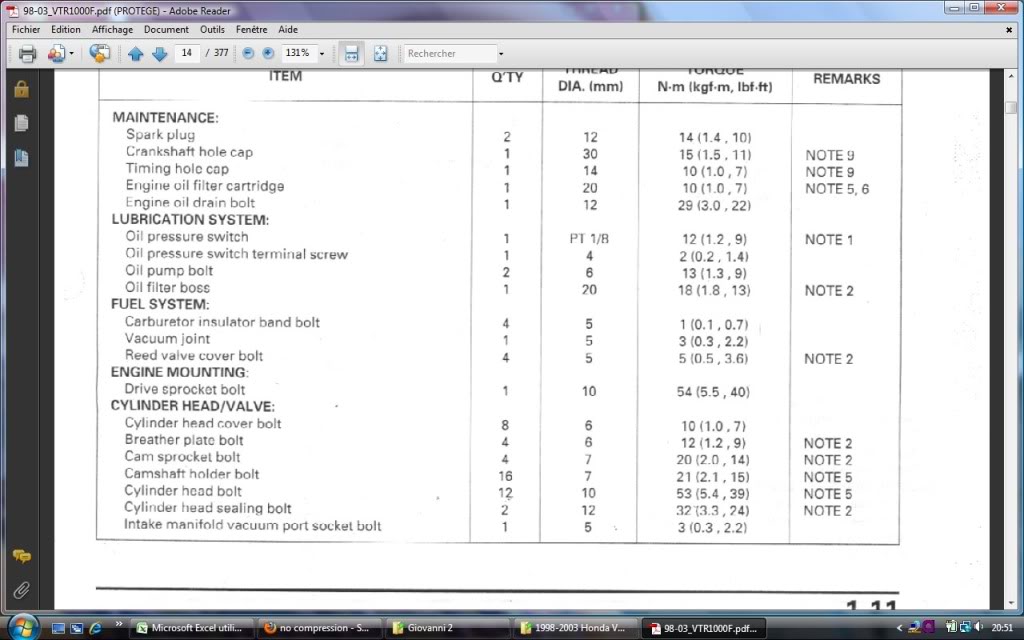Click the Print icon in toolbar
Screen dimensions: 1024x640
tap(27, 54)
